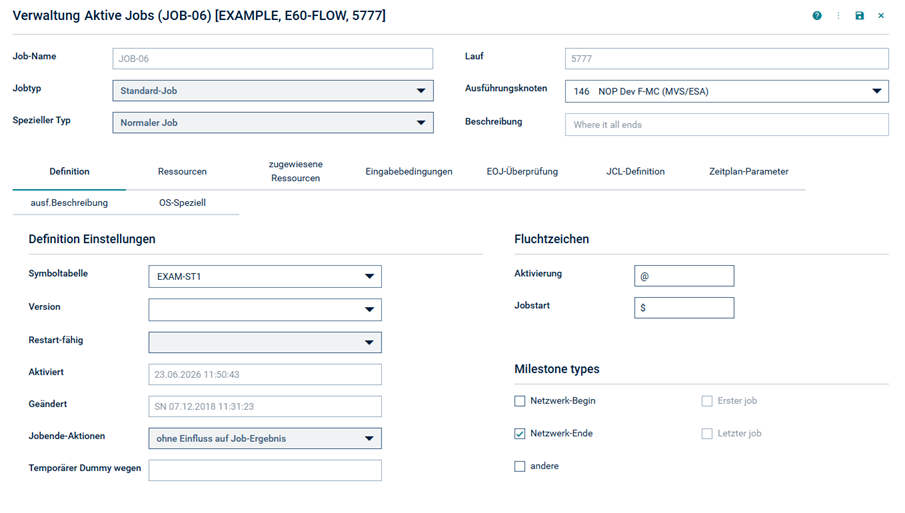Select the Definition tab

69,171
